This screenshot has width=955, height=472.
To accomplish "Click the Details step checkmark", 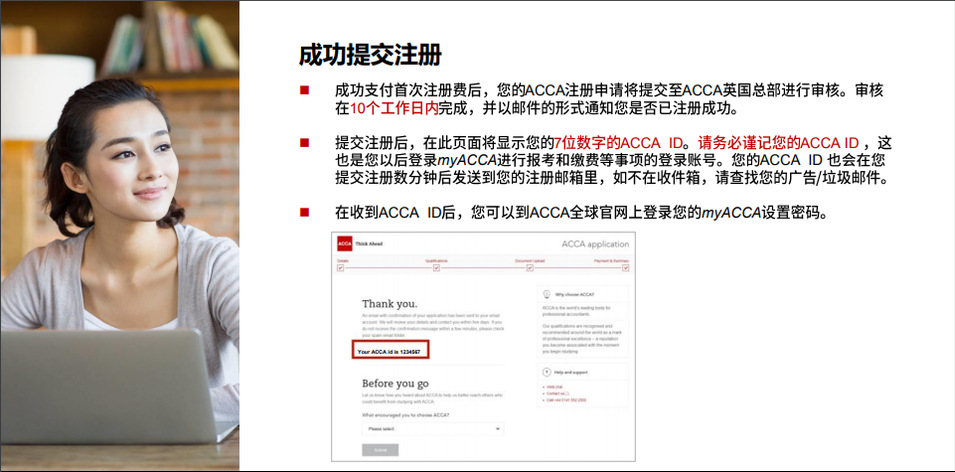I will click(x=341, y=268).
